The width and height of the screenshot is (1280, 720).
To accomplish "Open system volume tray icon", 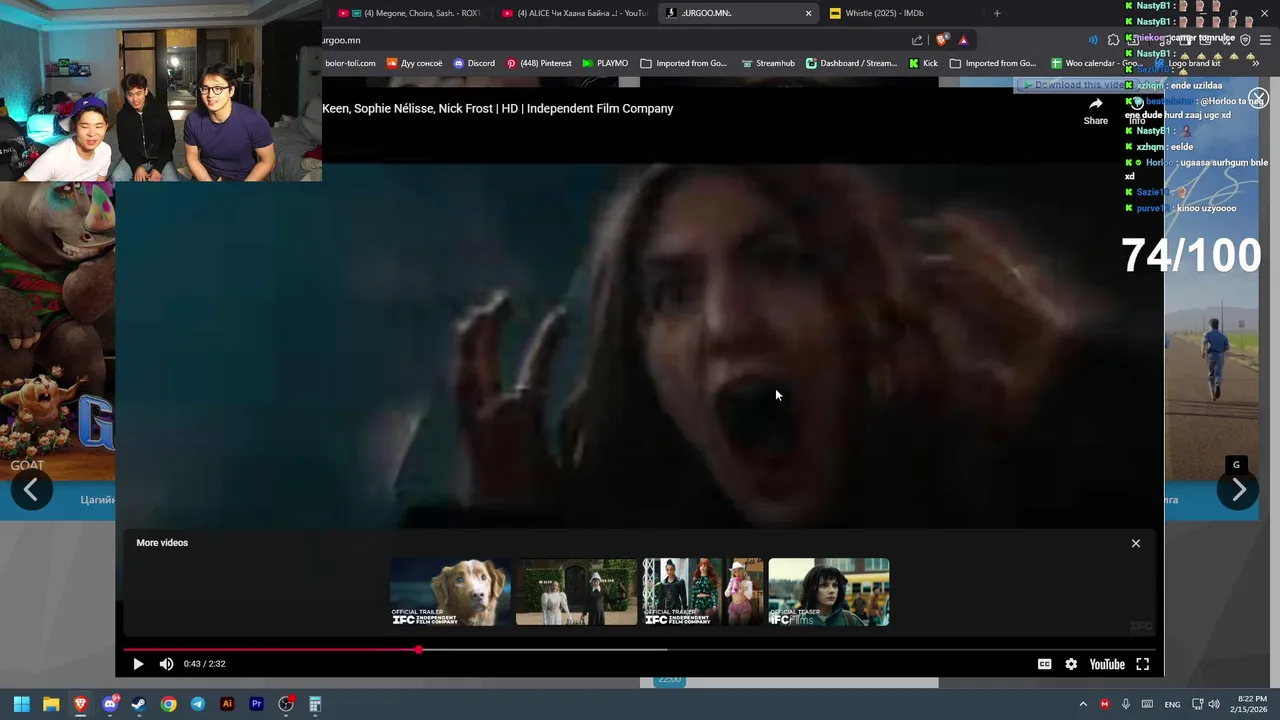I will pyautogui.click(x=1214, y=704).
